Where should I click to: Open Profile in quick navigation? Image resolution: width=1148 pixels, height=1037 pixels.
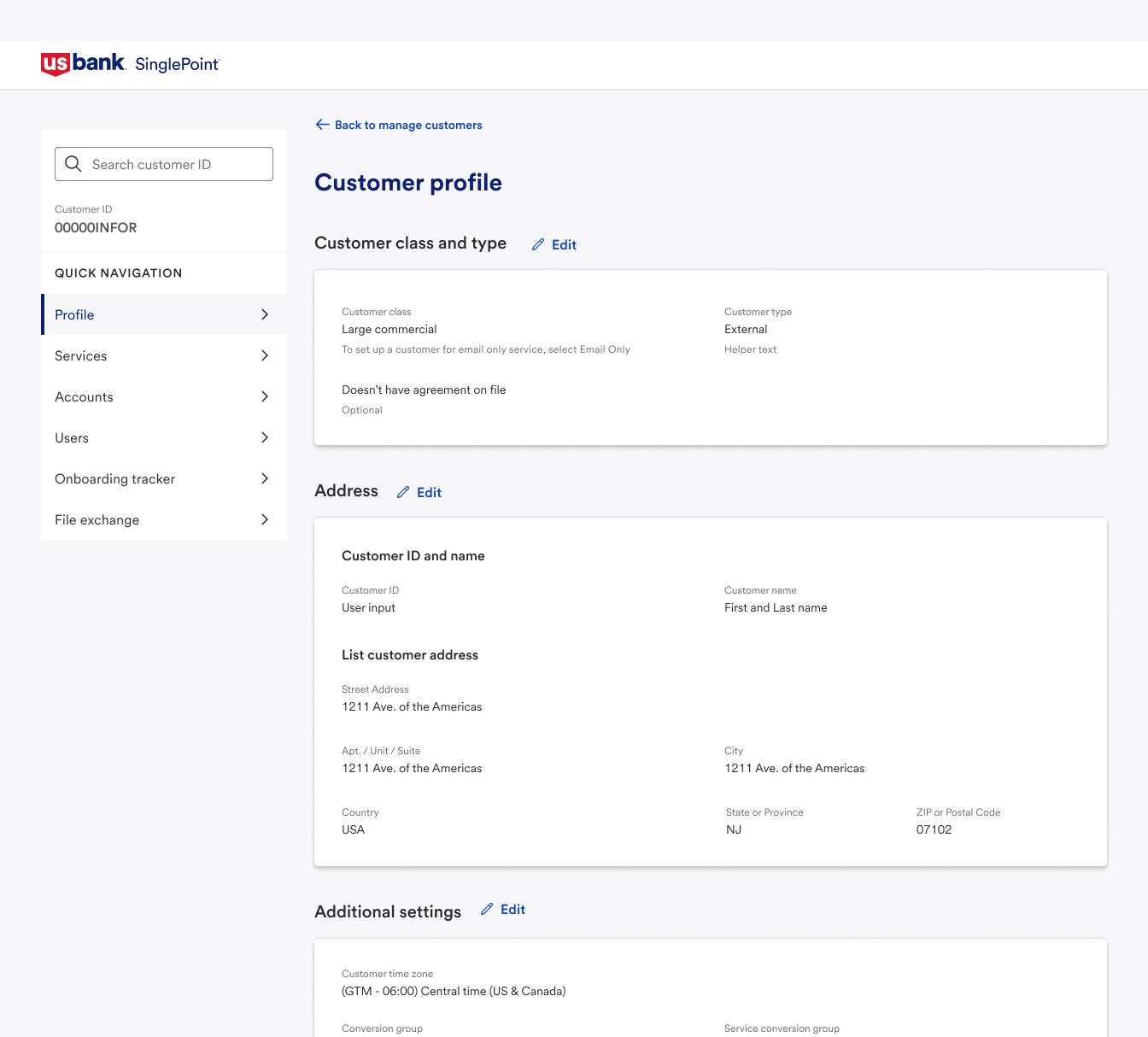click(x=164, y=314)
